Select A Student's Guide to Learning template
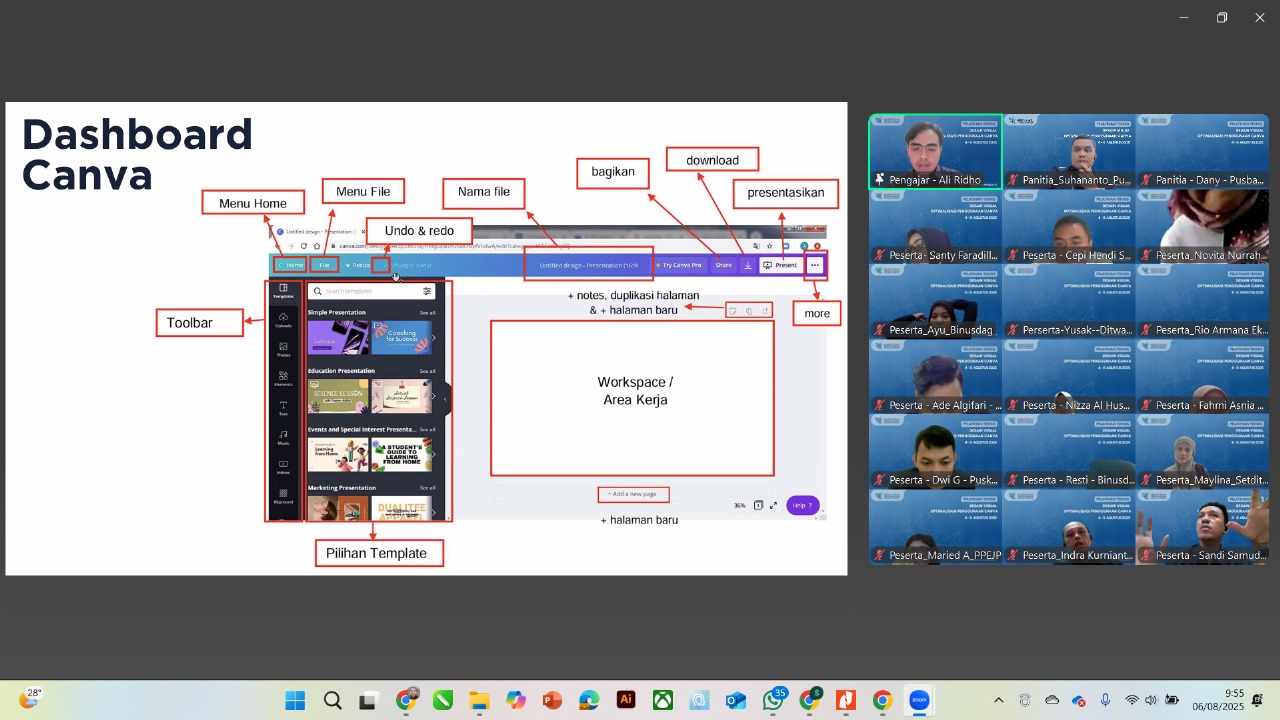The width and height of the screenshot is (1280, 720). point(402,454)
